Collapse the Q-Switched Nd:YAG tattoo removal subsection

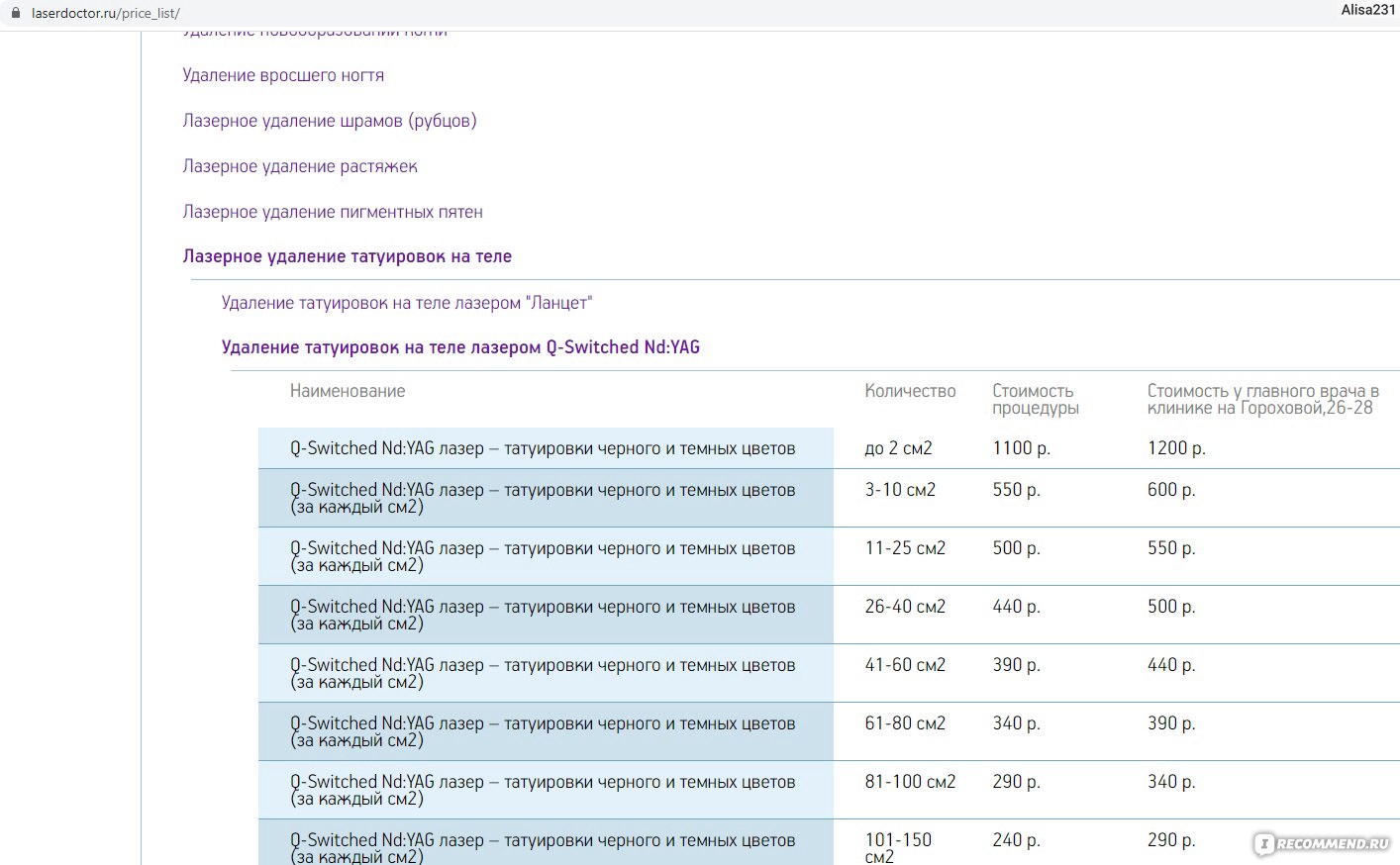click(460, 347)
